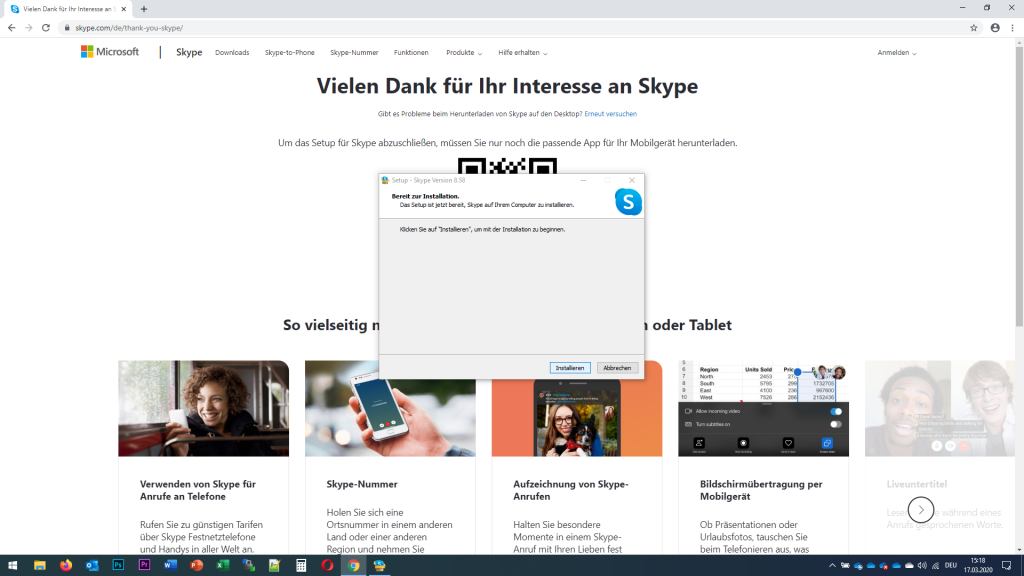The image size is (1024, 576).
Task: Reload the Skype thank-you page
Action: click(46, 28)
